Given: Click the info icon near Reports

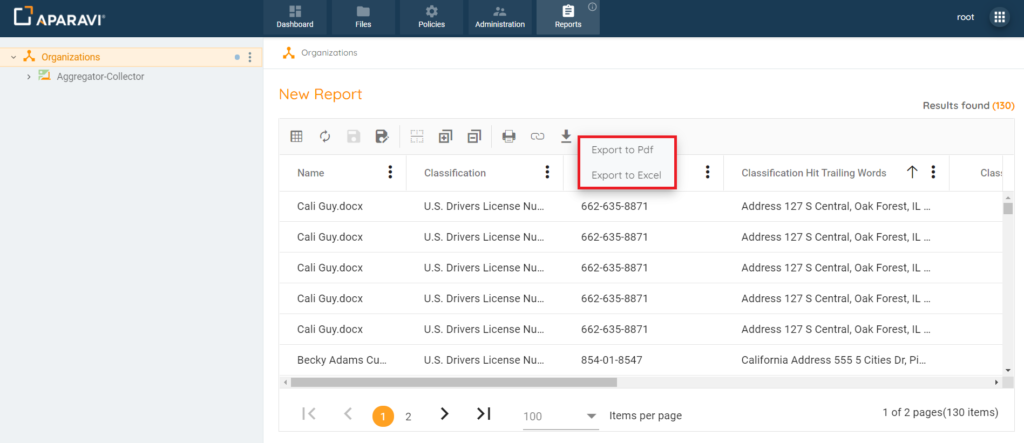Looking at the screenshot, I should [x=592, y=7].
